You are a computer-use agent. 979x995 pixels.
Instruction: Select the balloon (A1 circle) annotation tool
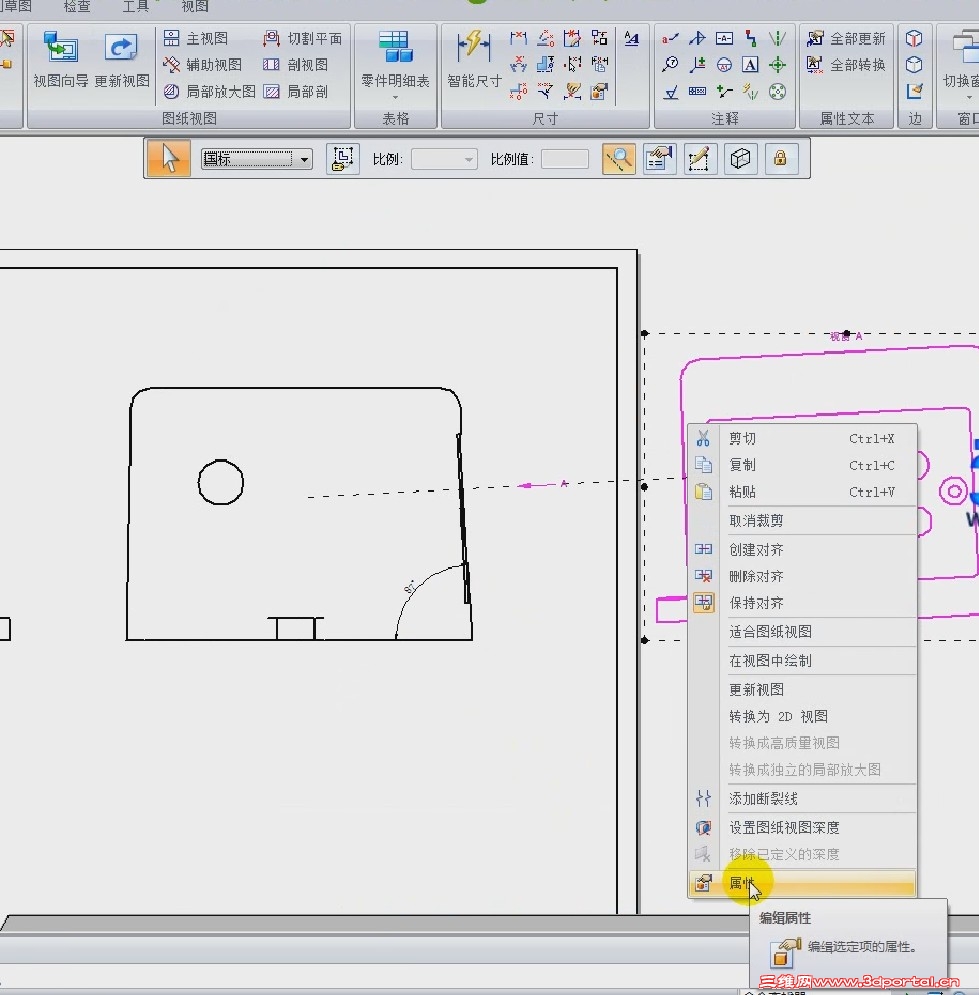point(724,65)
